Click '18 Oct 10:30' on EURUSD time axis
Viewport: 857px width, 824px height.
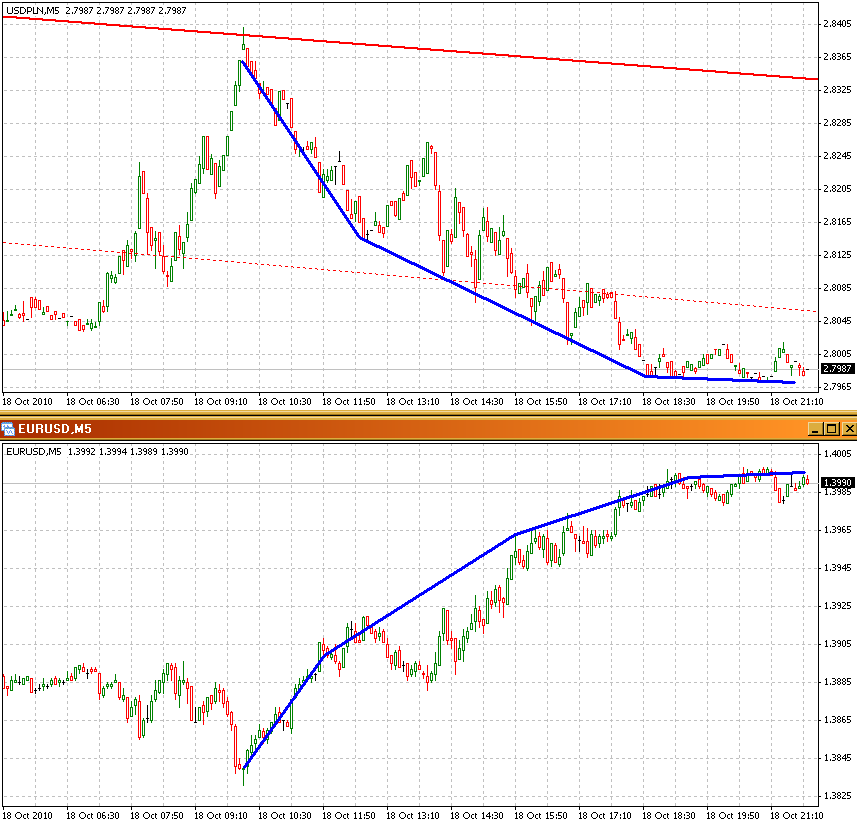285,816
